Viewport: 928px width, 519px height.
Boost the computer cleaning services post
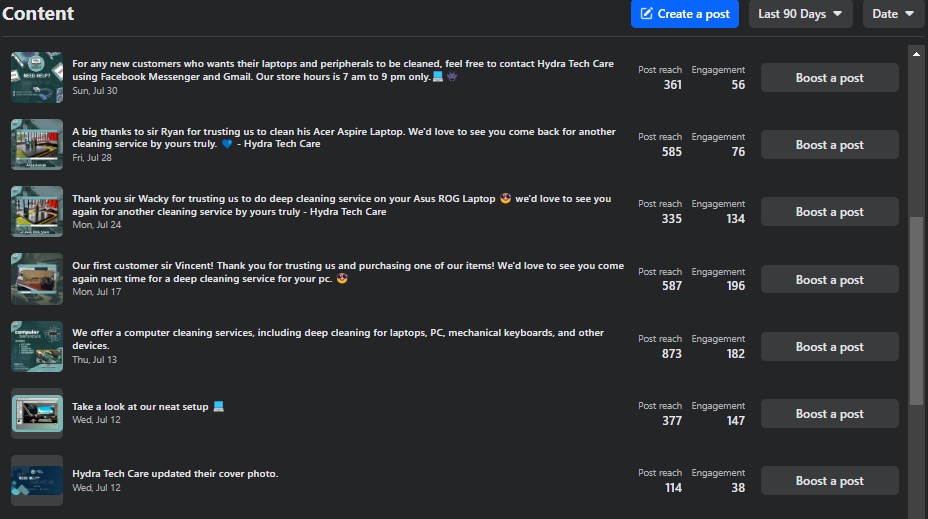coord(829,347)
